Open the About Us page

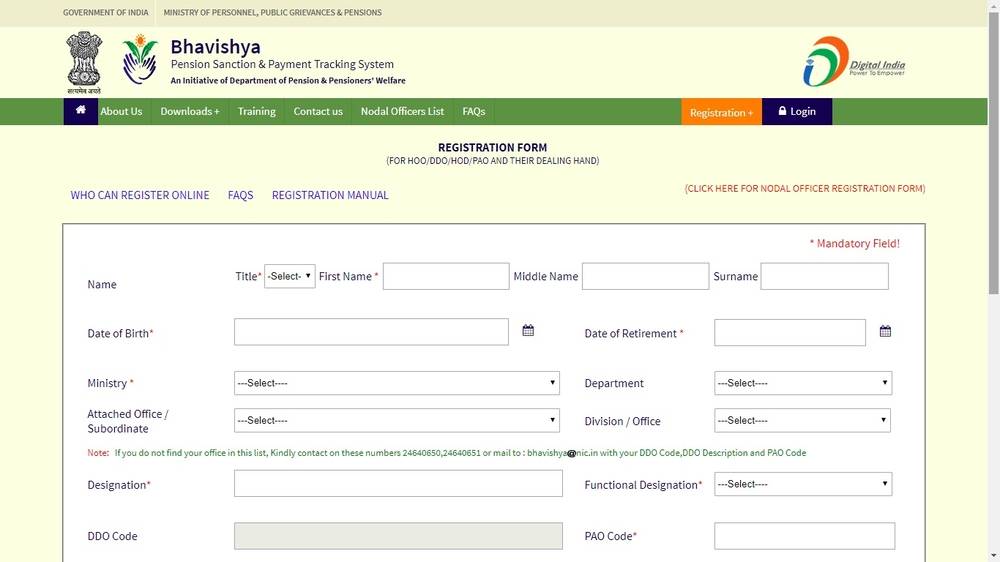pos(121,111)
